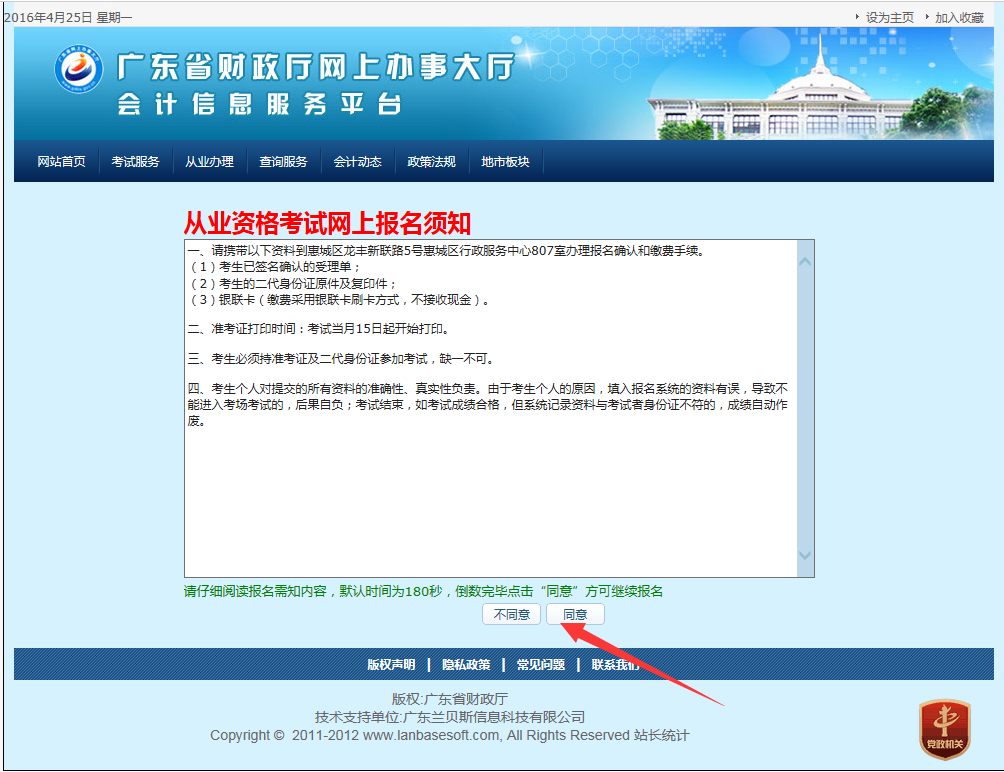Click 联系我们 footer link
Screen dimensions: 1004x772
click(615, 665)
